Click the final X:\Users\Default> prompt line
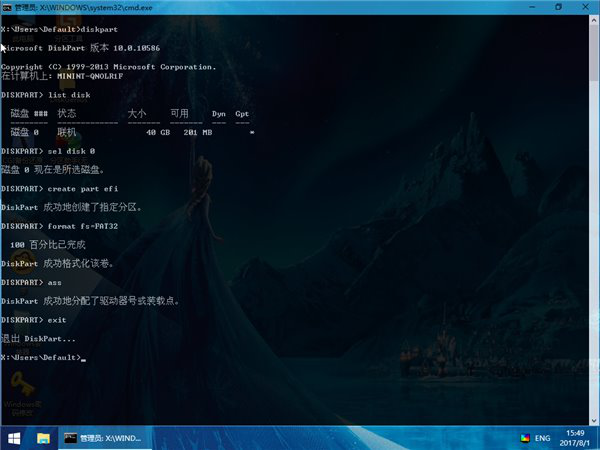This screenshot has width=600, height=450. coord(42,357)
